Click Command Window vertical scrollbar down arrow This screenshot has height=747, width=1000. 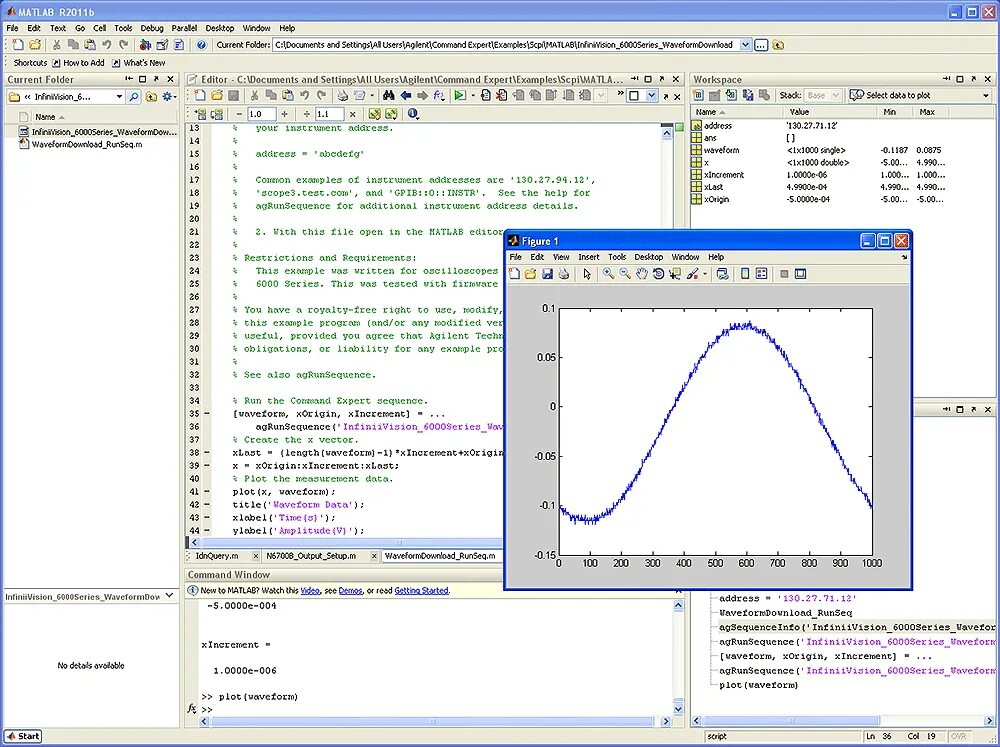(x=678, y=708)
